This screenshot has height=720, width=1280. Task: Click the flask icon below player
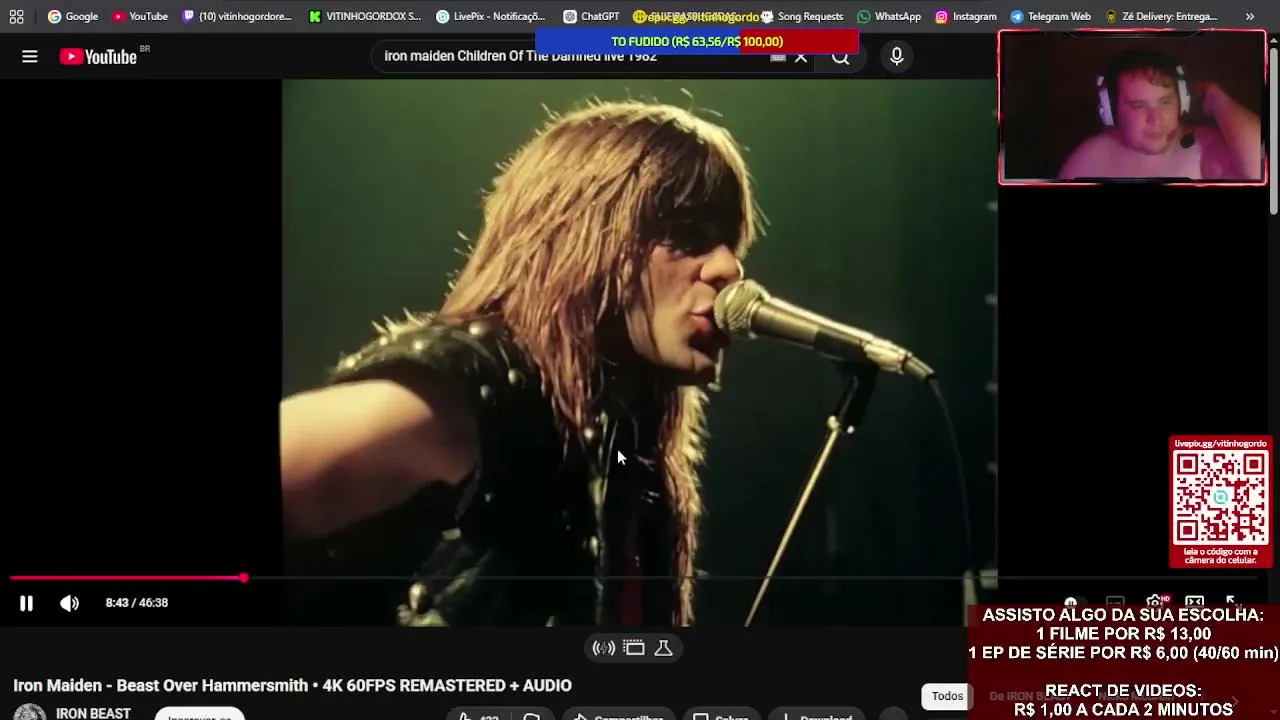click(x=663, y=648)
